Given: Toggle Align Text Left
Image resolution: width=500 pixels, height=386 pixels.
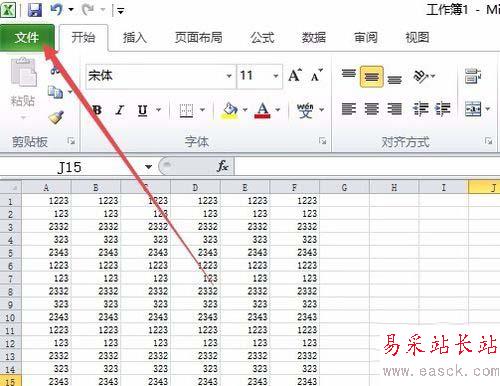Looking at the screenshot, I should point(349,109).
